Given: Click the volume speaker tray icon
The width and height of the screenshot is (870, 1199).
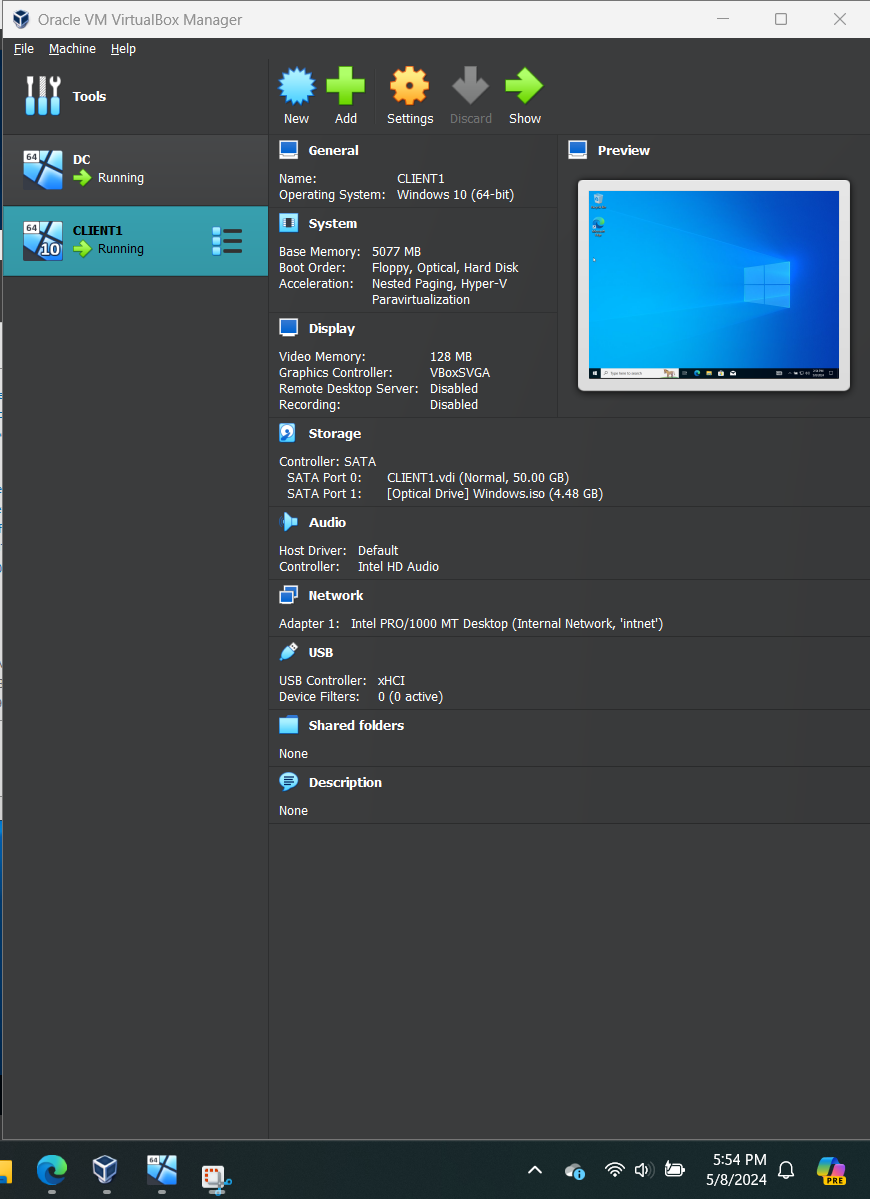Looking at the screenshot, I should (x=644, y=1170).
